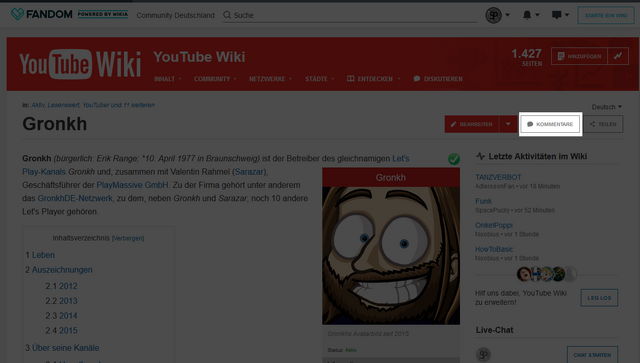Expand the 'und 11 weiteren' categories

[133, 105]
